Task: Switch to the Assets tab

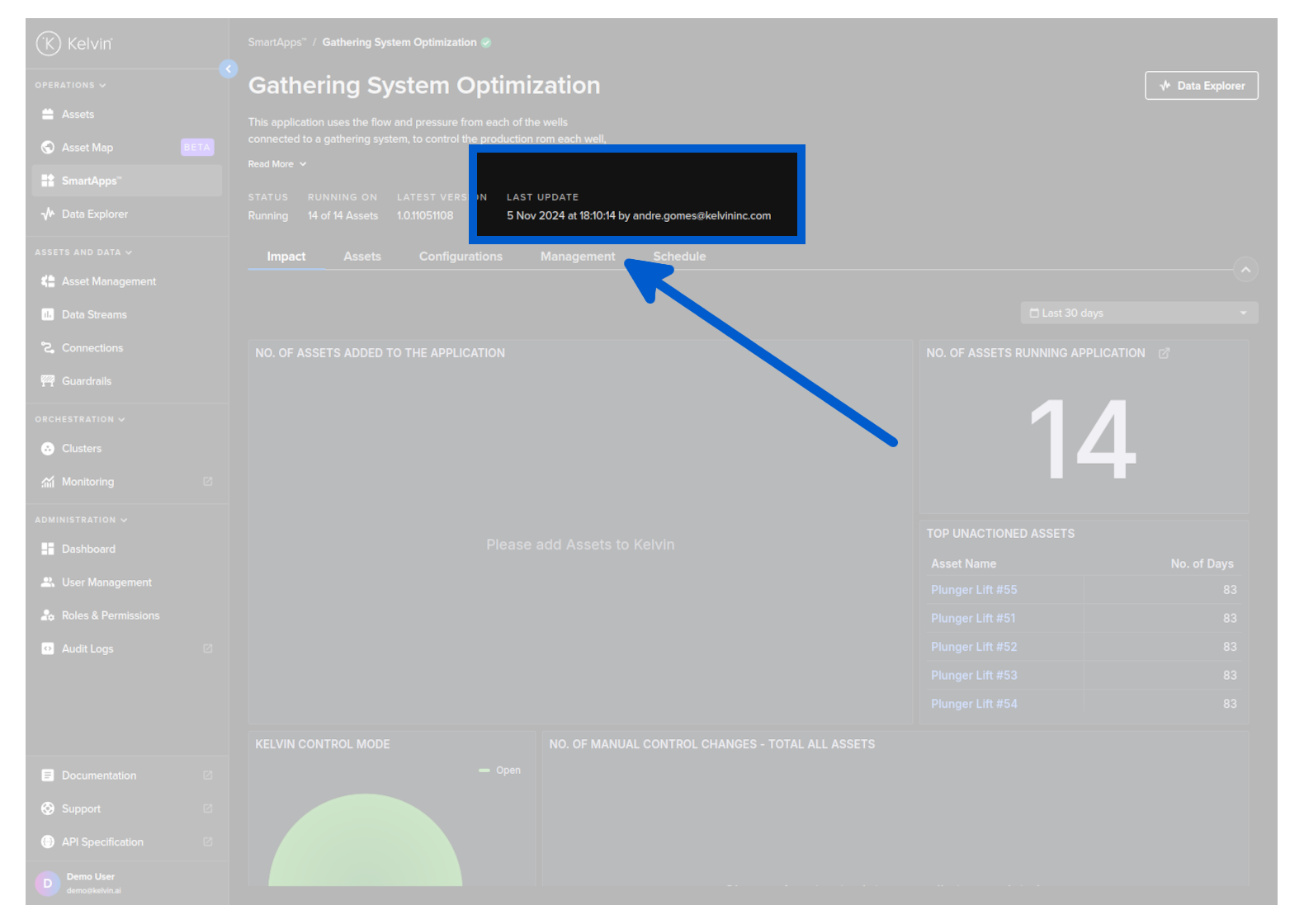Action: tap(361, 257)
